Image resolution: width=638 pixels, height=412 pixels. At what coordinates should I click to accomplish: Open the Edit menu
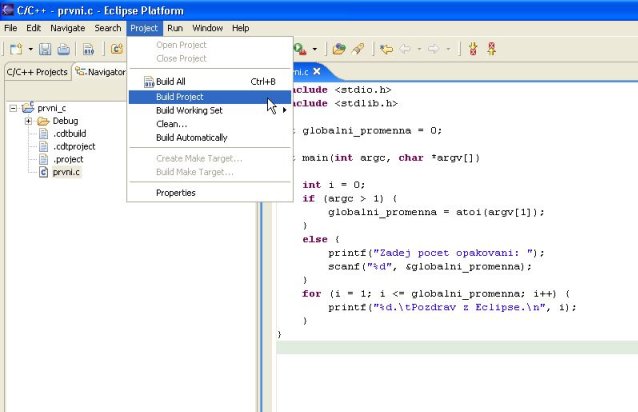33,28
